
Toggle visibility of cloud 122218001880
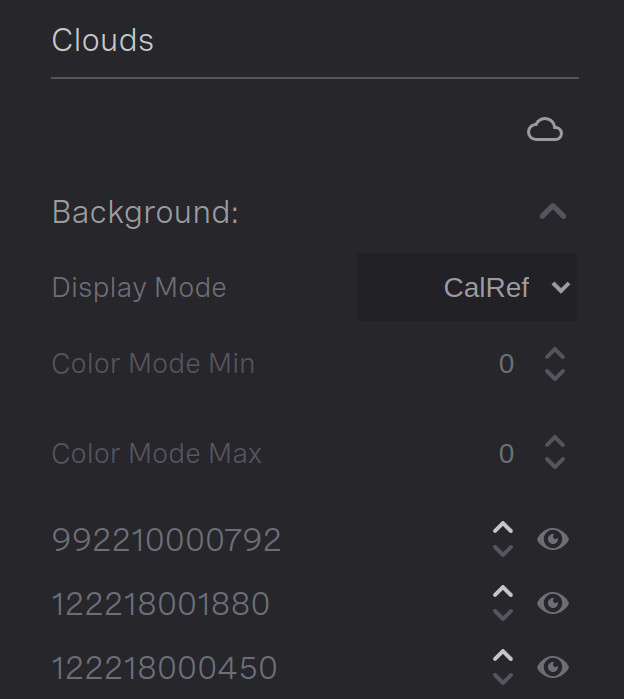(x=553, y=603)
